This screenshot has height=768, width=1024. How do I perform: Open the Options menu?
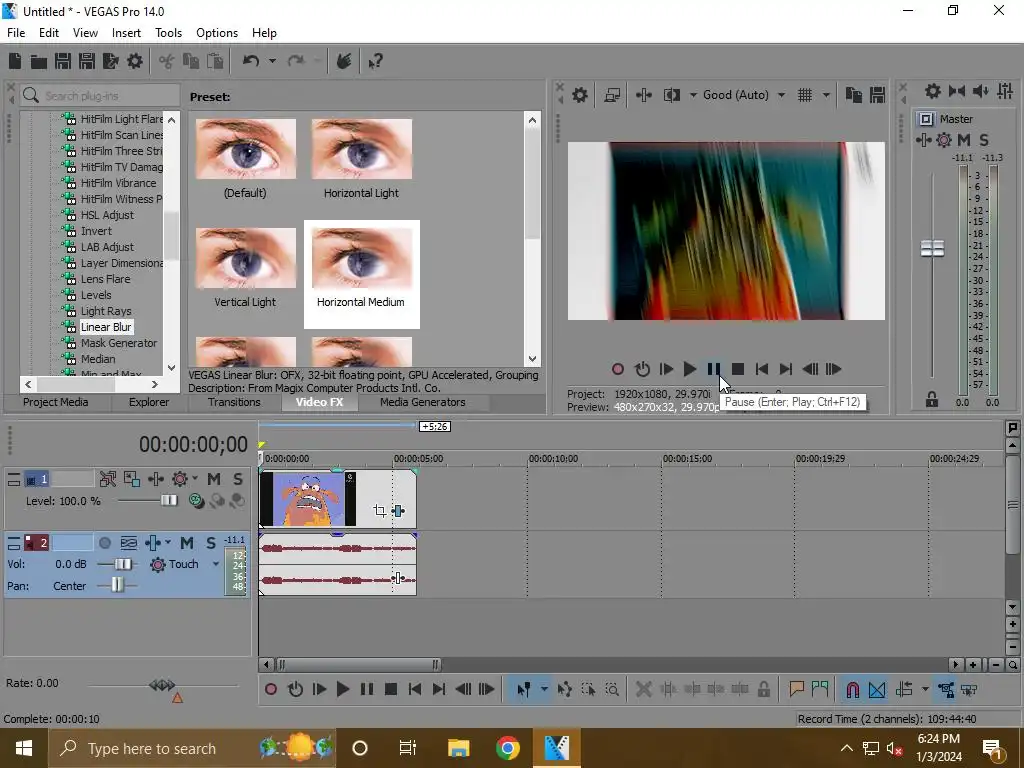click(217, 33)
